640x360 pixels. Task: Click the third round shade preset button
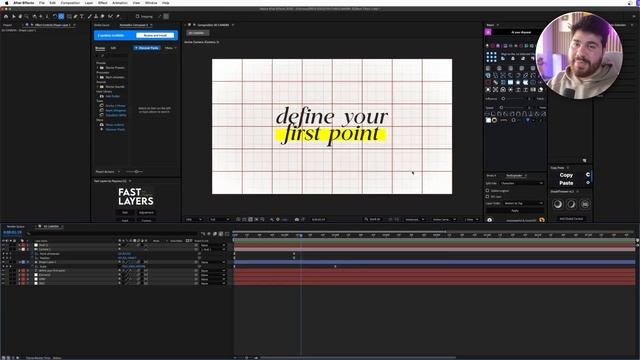(585, 204)
